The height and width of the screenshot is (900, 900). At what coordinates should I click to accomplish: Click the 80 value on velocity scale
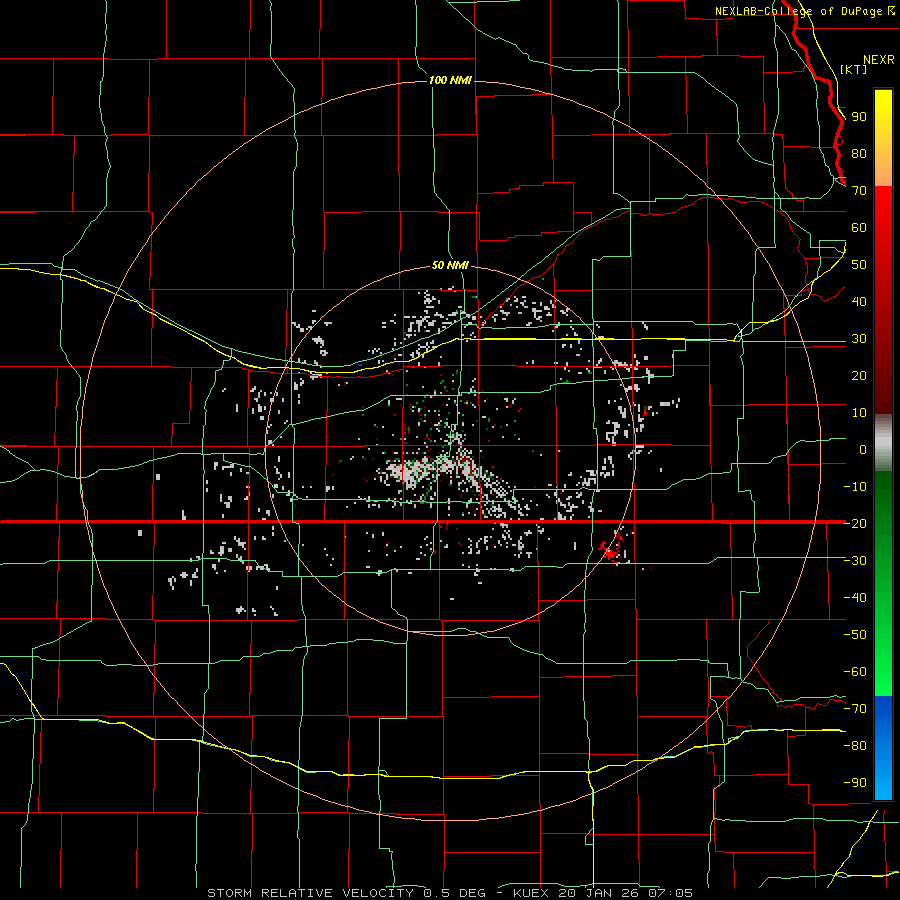tap(859, 153)
